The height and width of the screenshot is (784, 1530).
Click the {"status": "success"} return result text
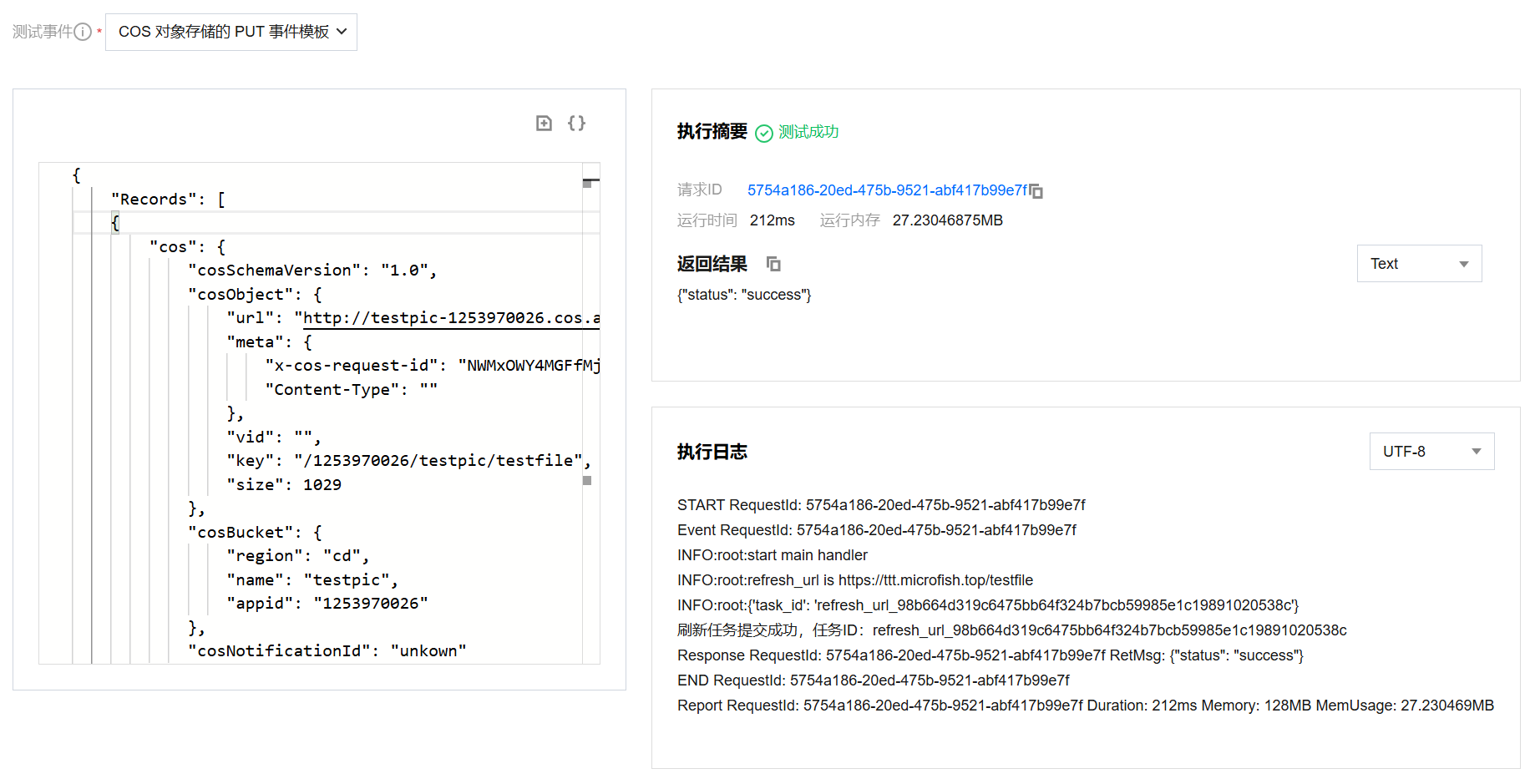point(744,295)
